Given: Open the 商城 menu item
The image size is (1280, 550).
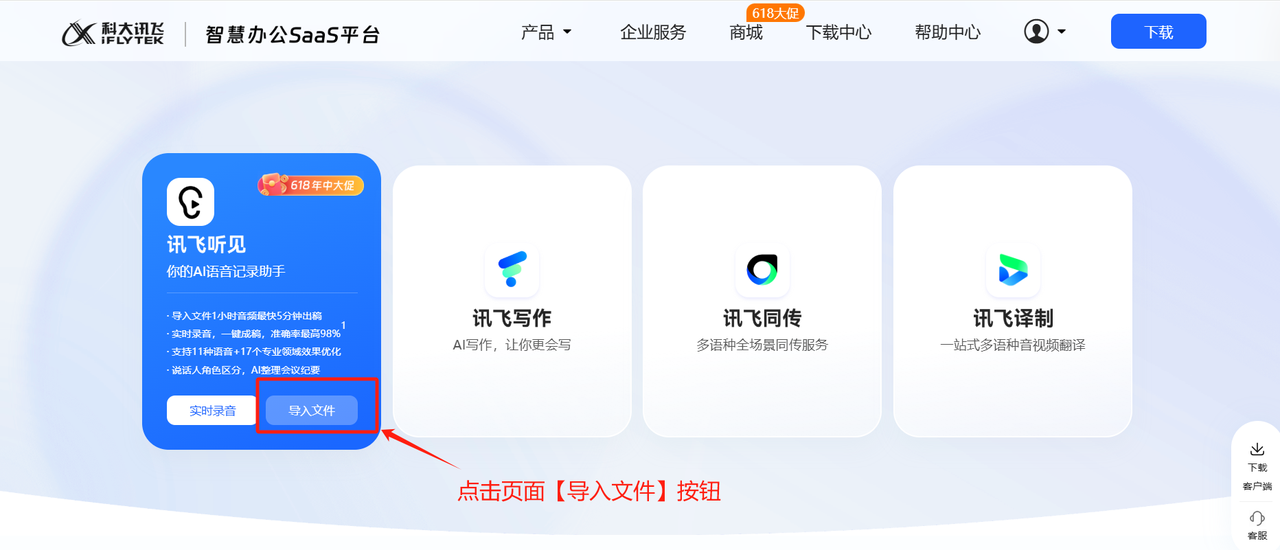Looking at the screenshot, I should (746, 32).
